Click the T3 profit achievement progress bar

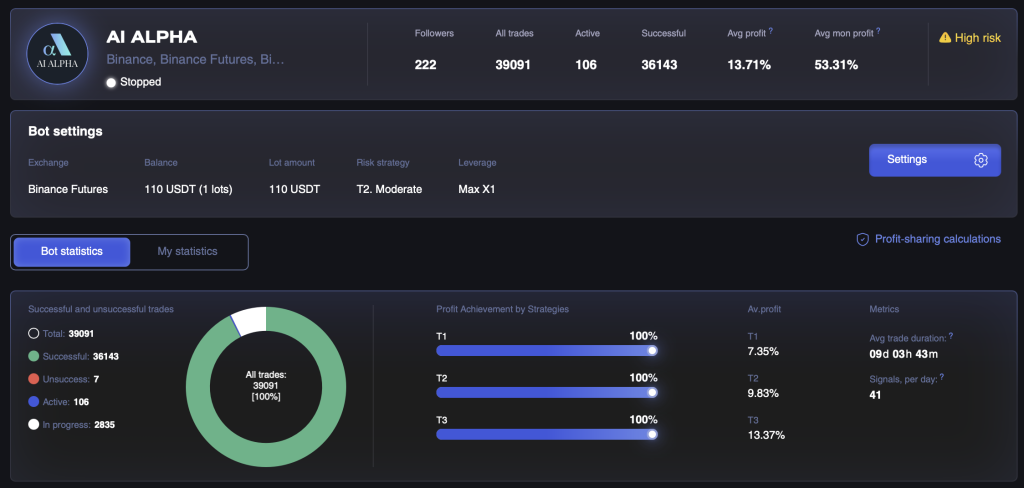(x=547, y=434)
